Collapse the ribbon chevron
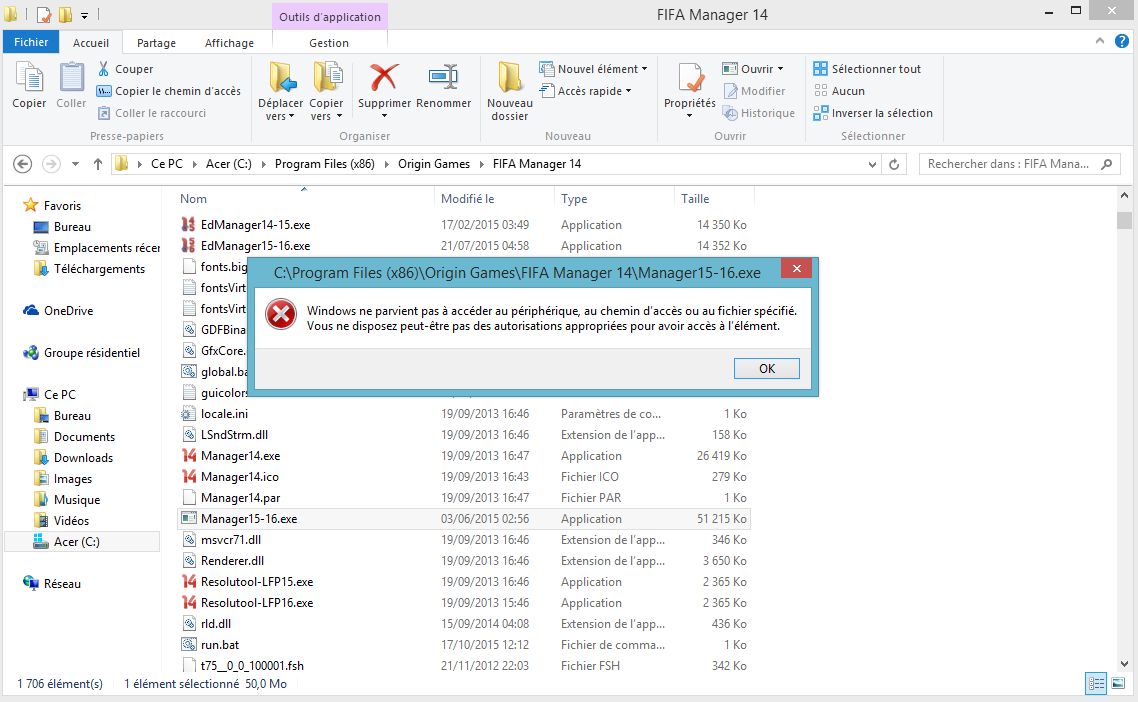This screenshot has width=1138, height=702. [x=1100, y=41]
